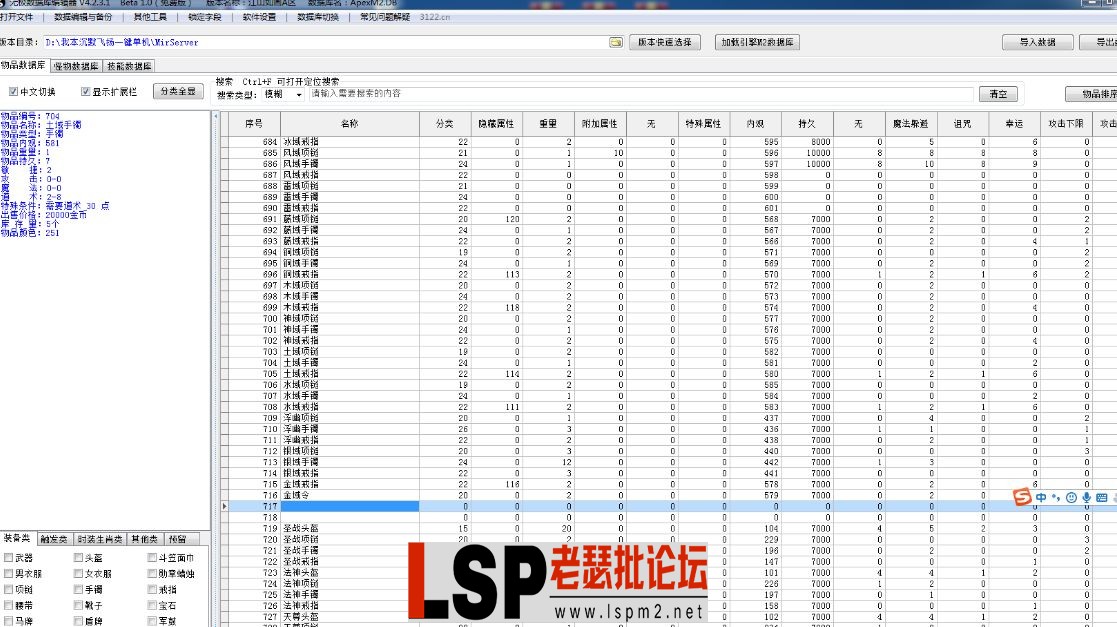Click the 分类全显 button
1117x627 pixels.
click(178, 91)
